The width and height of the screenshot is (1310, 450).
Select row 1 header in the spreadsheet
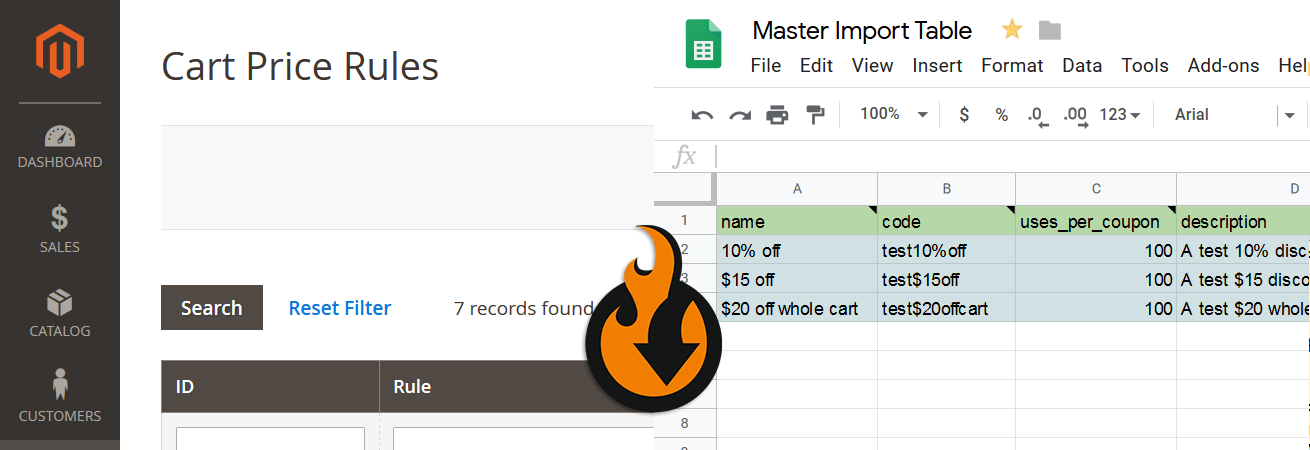pyautogui.click(x=685, y=220)
